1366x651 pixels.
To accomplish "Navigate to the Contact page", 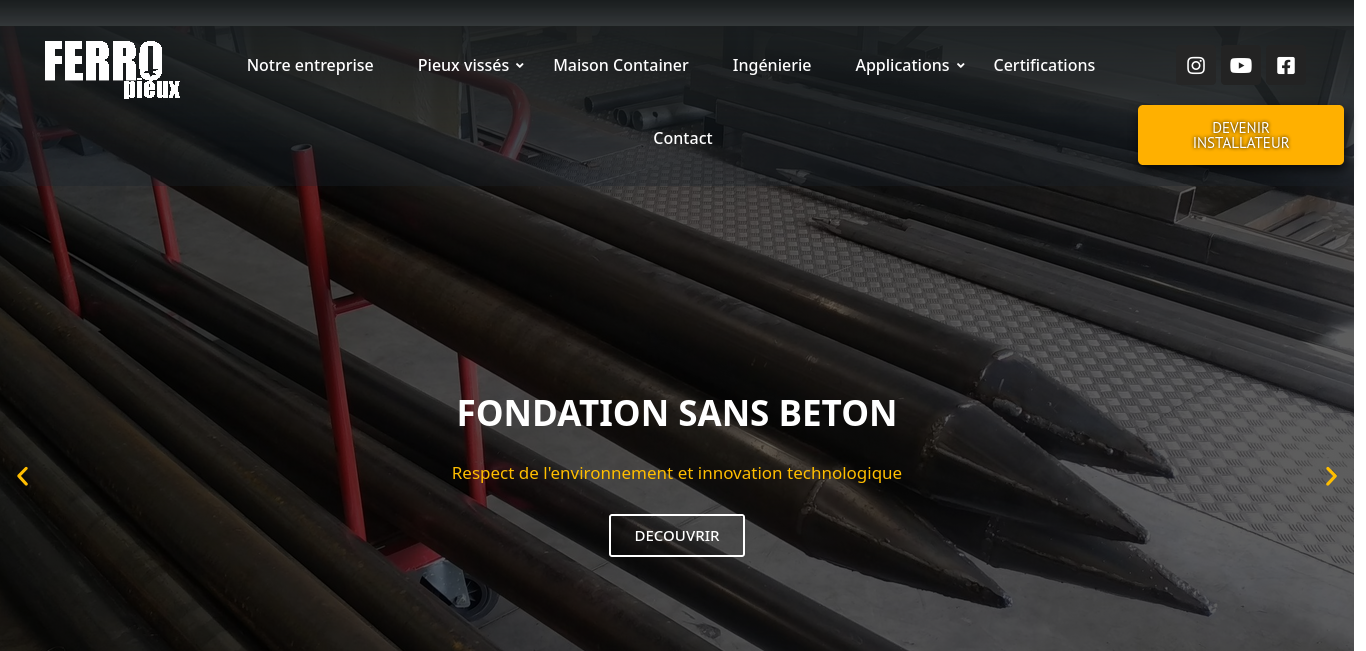I will click(683, 138).
